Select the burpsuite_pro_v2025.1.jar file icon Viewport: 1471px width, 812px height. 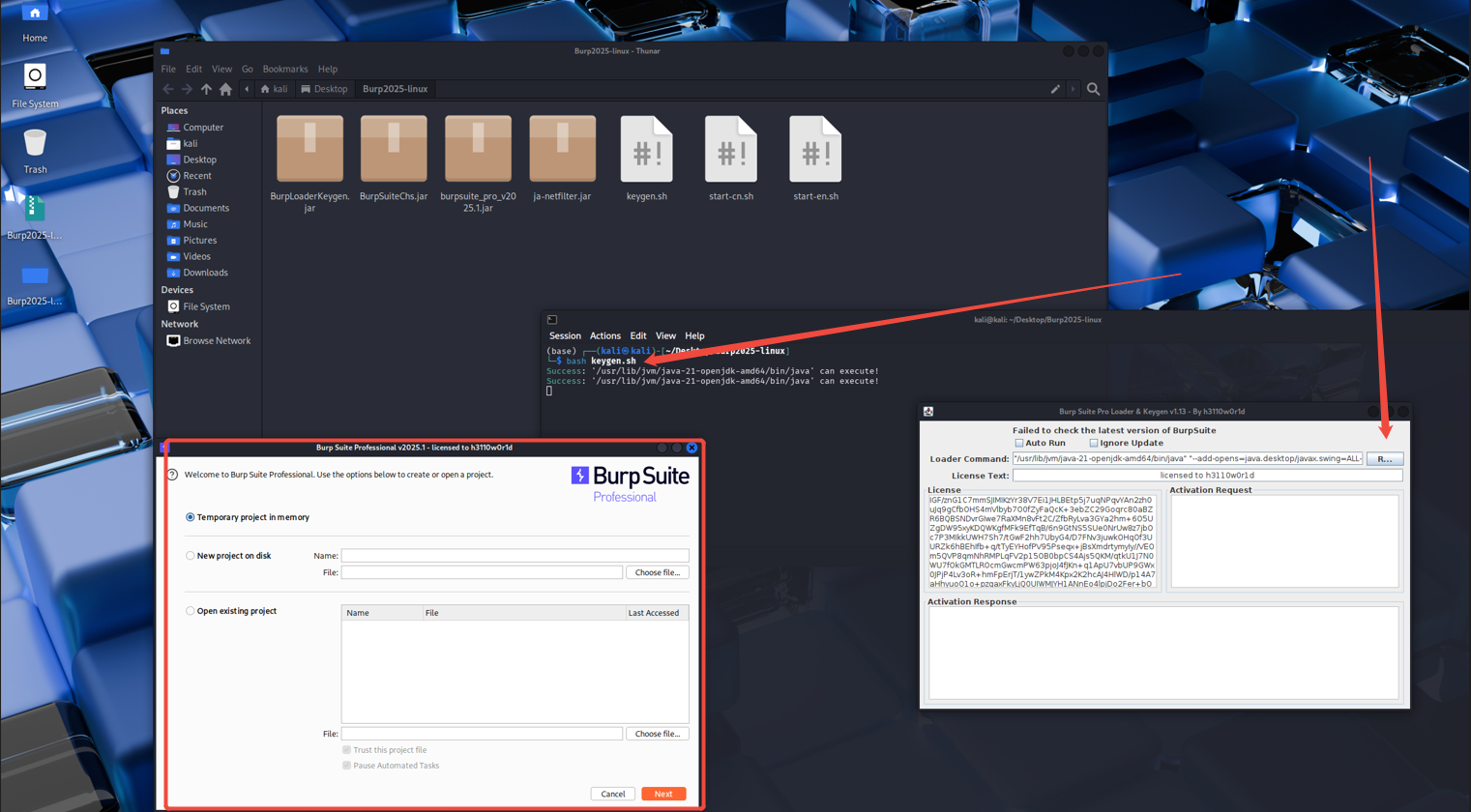point(478,150)
